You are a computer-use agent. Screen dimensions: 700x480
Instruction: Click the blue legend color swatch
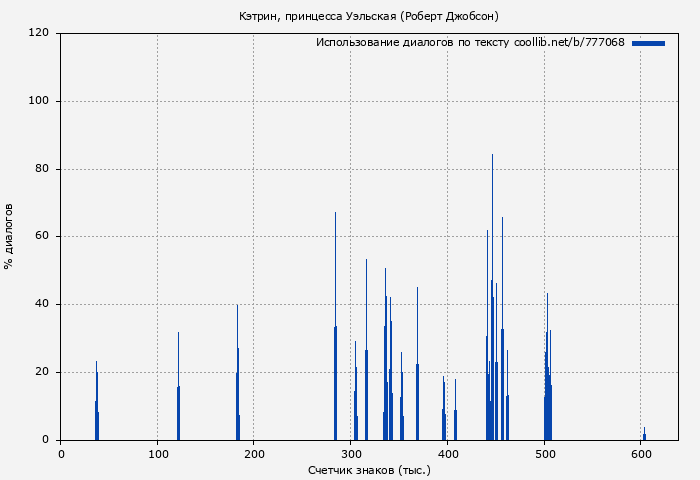pos(648,43)
